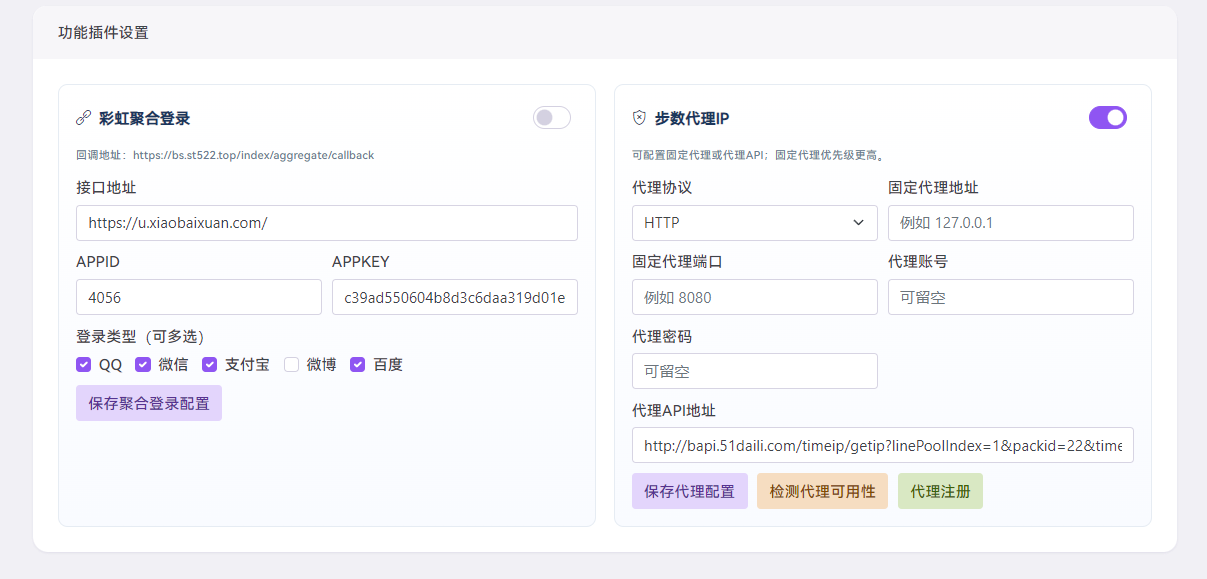This screenshot has width=1207, height=579.
Task: Uncheck the 支付宝 login type checkbox
Action: (209, 364)
